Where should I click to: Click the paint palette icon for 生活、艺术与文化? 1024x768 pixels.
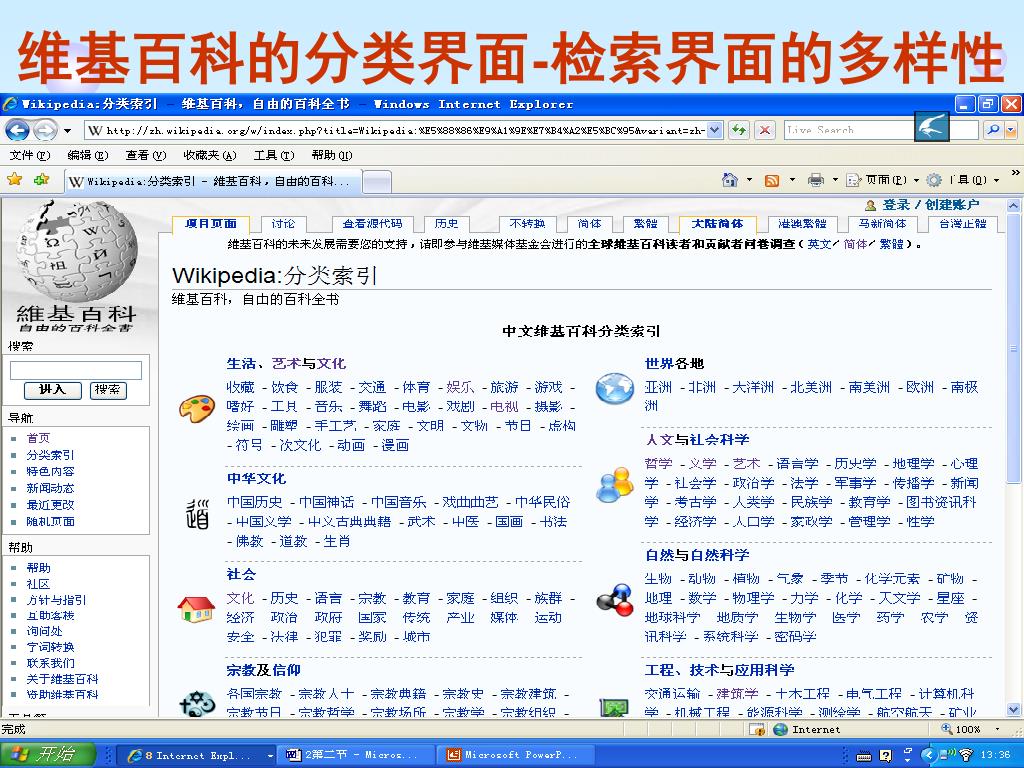pos(197,408)
